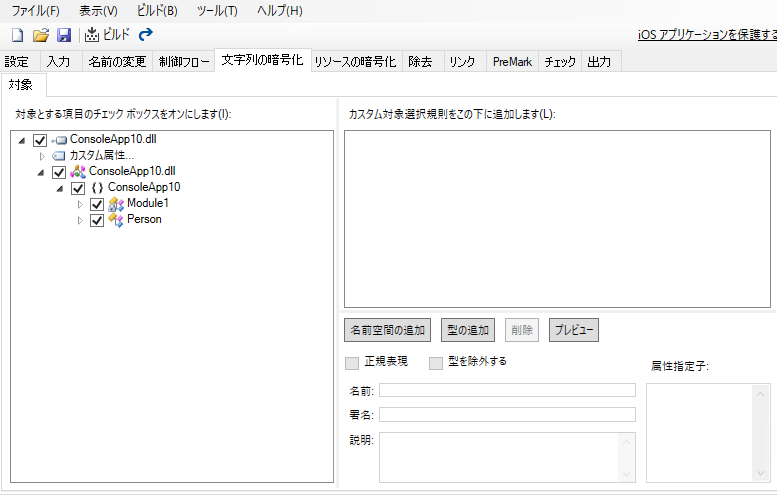Uncheck the Module1 checkbox
777x495 pixels.
click(x=97, y=204)
